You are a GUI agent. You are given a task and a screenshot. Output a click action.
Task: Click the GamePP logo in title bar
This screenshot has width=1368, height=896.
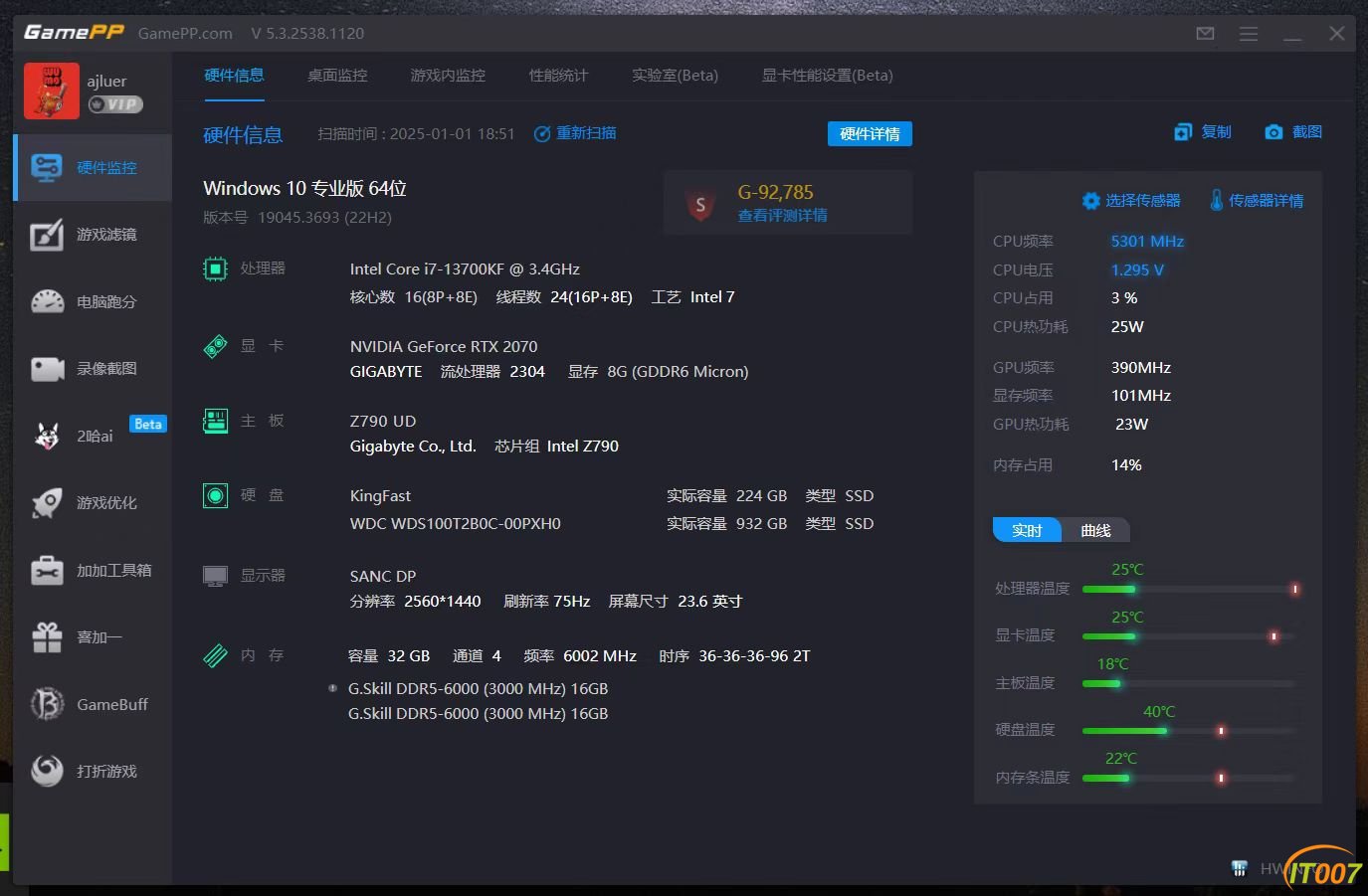click(74, 32)
